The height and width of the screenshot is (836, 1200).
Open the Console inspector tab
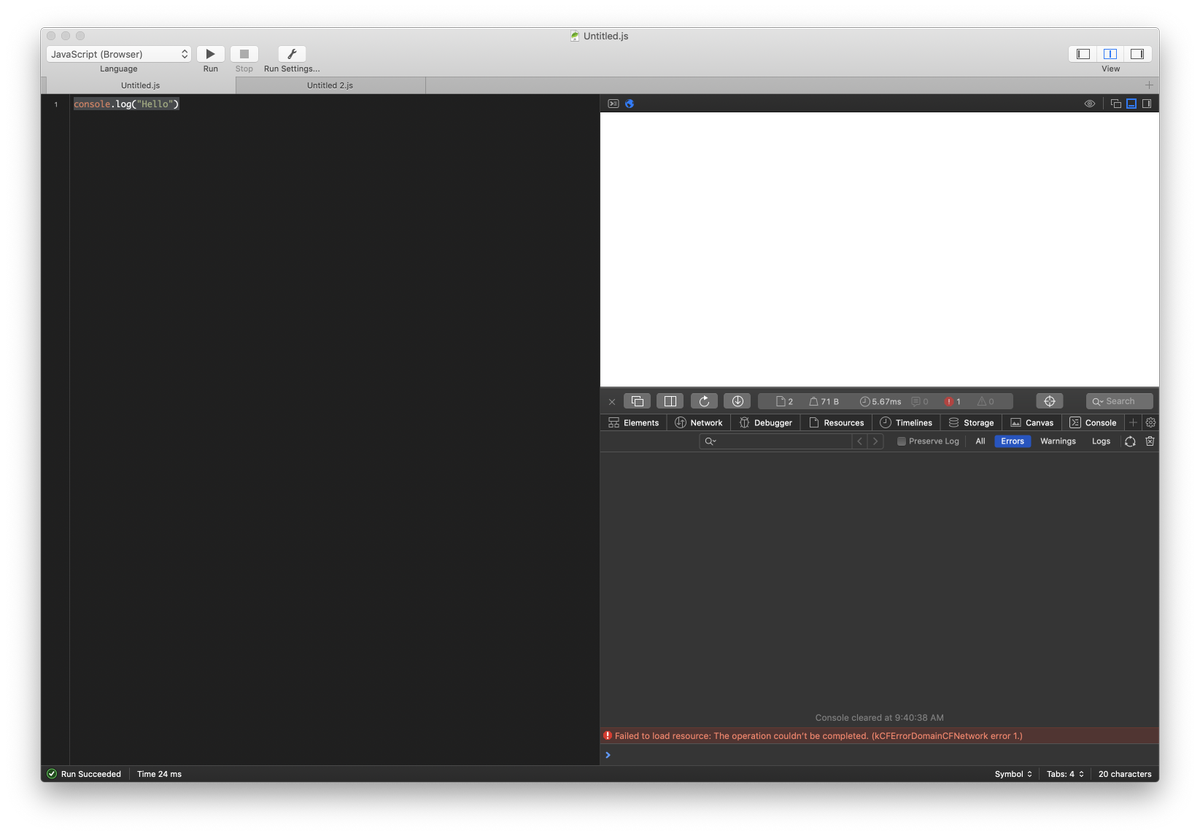[1093, 422]
